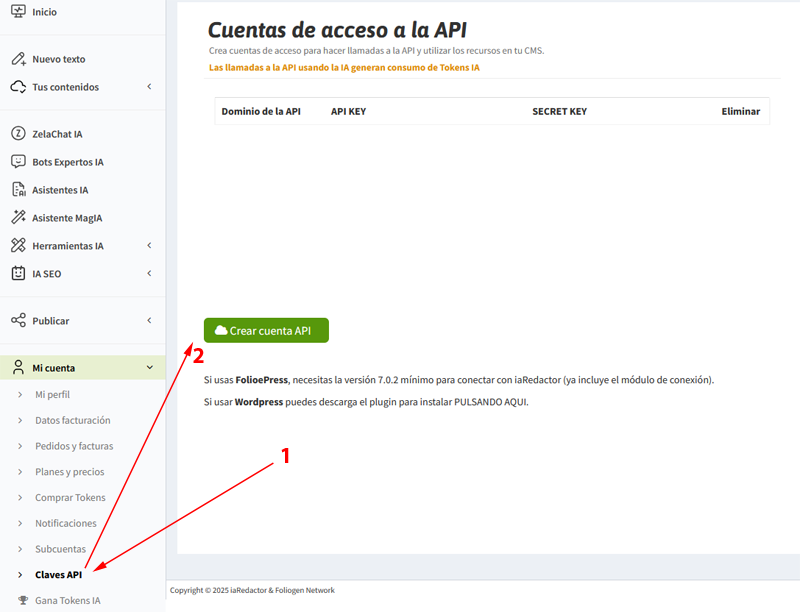Click the Herramientas IA tools icon

click(18, 245)
